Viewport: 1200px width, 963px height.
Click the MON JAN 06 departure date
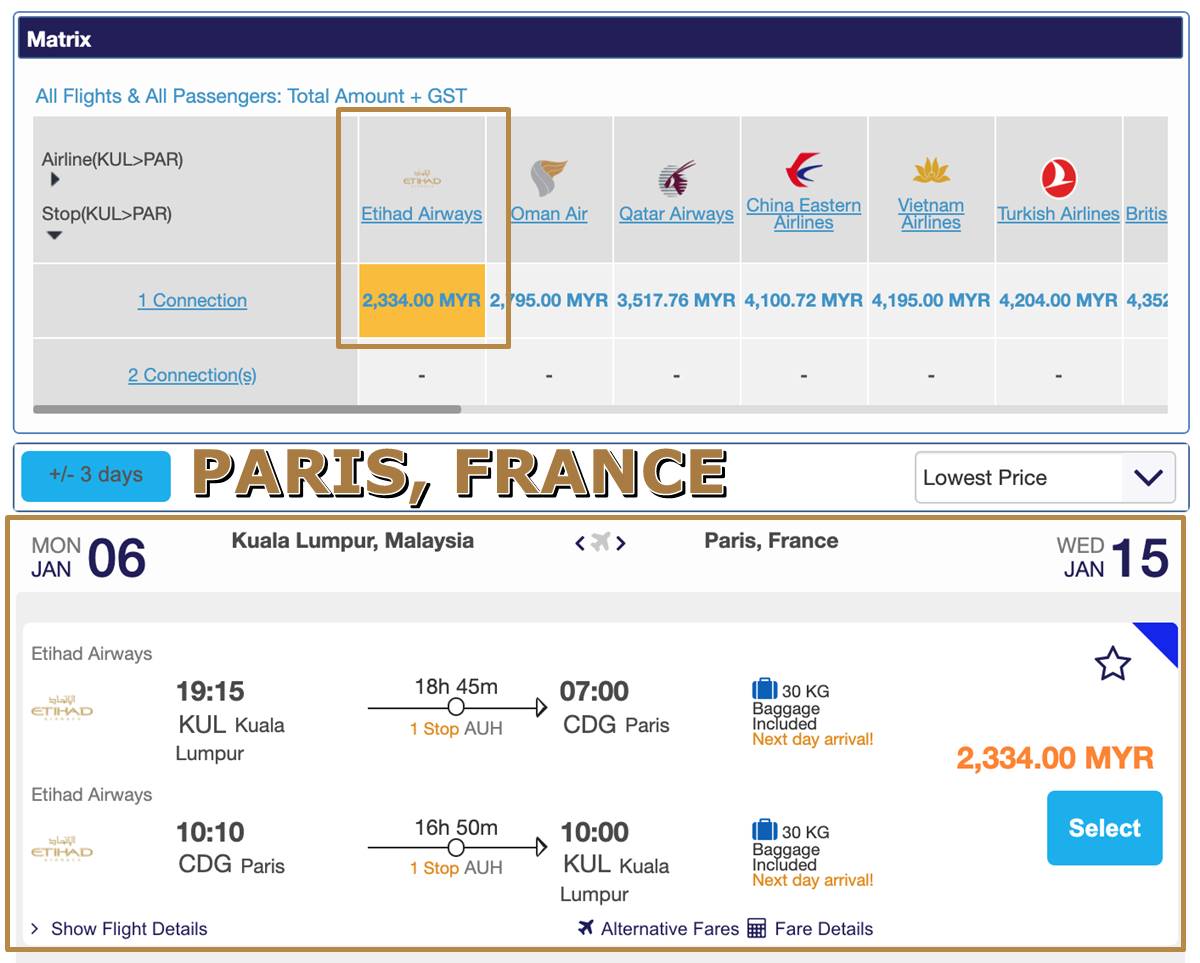pos(88,558)
